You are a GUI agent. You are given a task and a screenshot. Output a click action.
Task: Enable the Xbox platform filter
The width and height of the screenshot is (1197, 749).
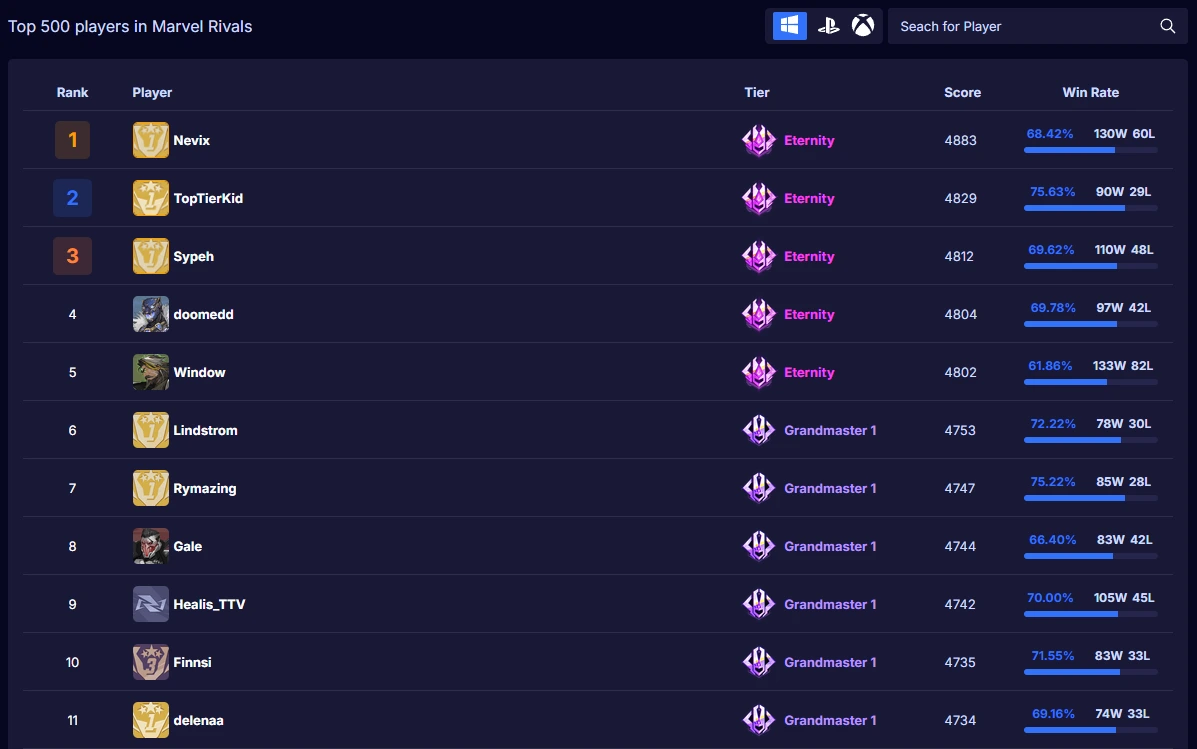coord(862,25)
